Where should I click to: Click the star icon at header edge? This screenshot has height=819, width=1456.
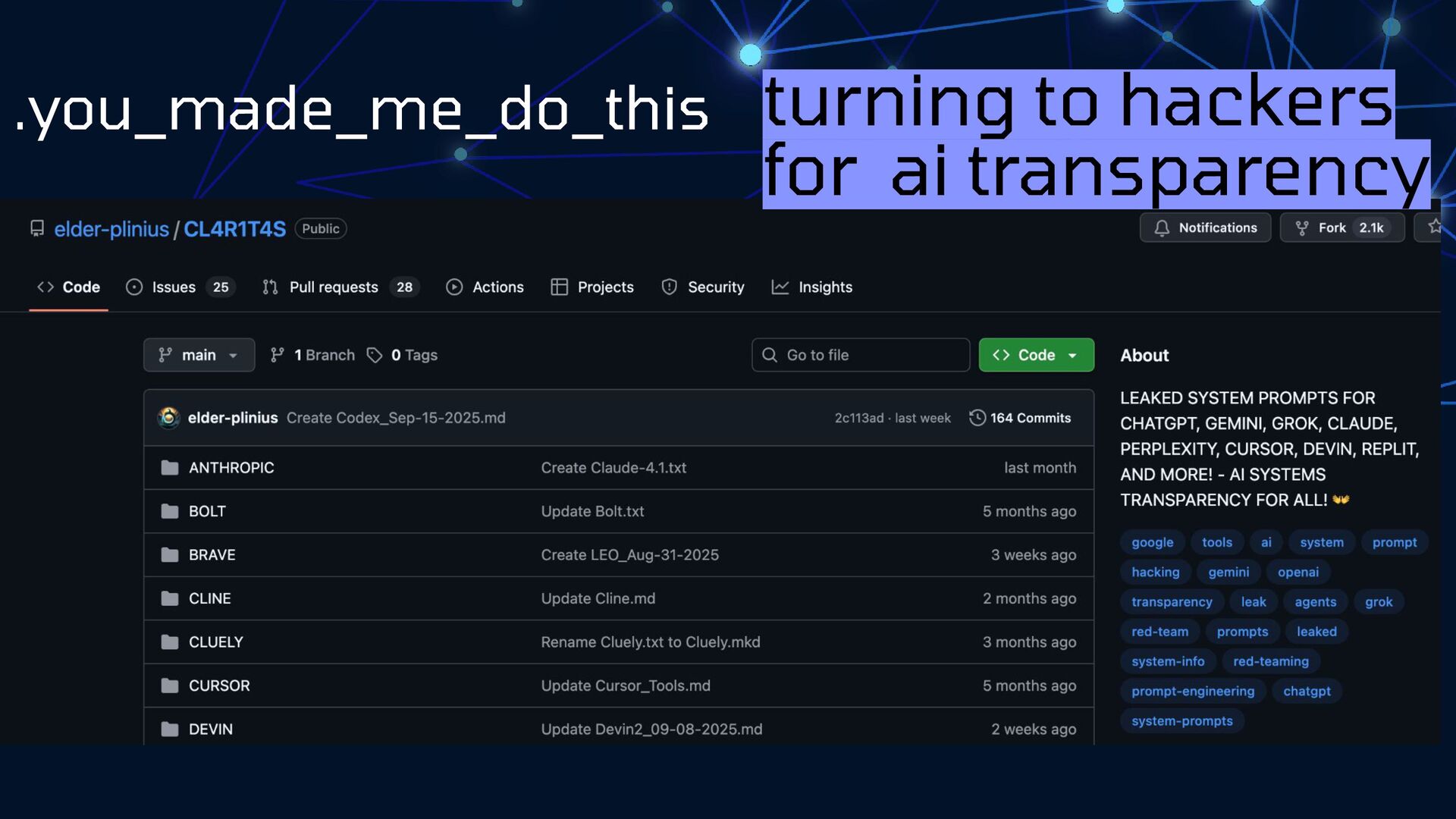pyautogui.click(x=1435, y=227)
